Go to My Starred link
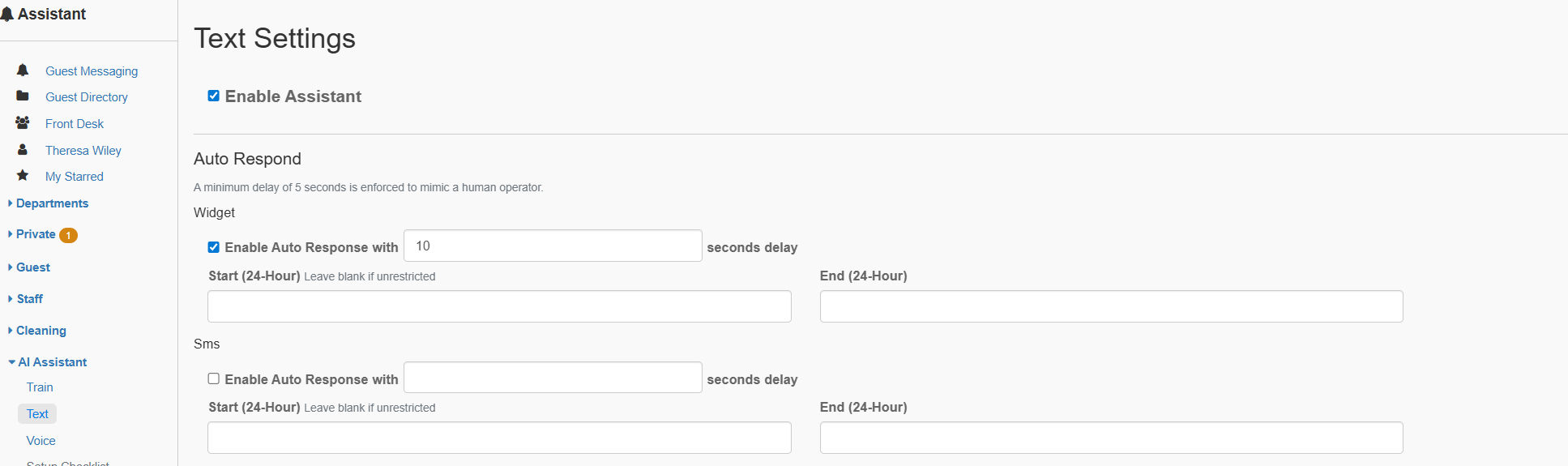Screen dimensions: 1568x466 (x=75, y=177)
